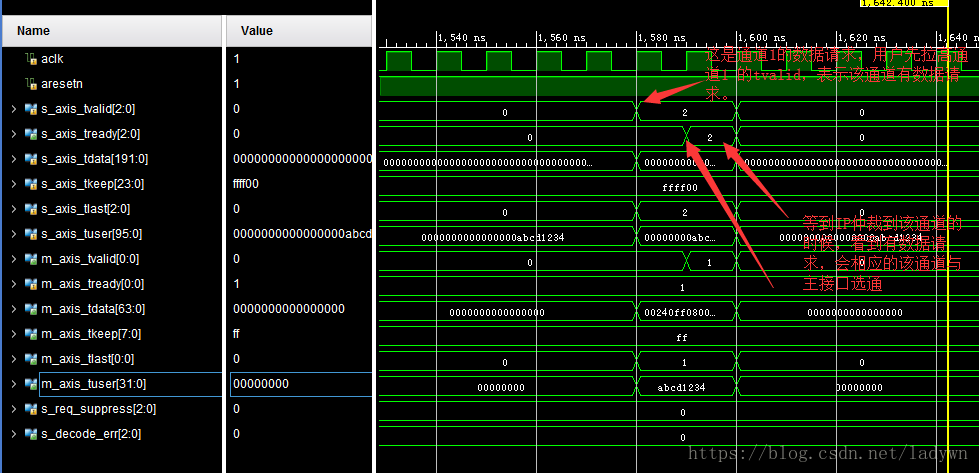
Task: Click the s_axis_tlast bus icon
Action: [31, 209]
